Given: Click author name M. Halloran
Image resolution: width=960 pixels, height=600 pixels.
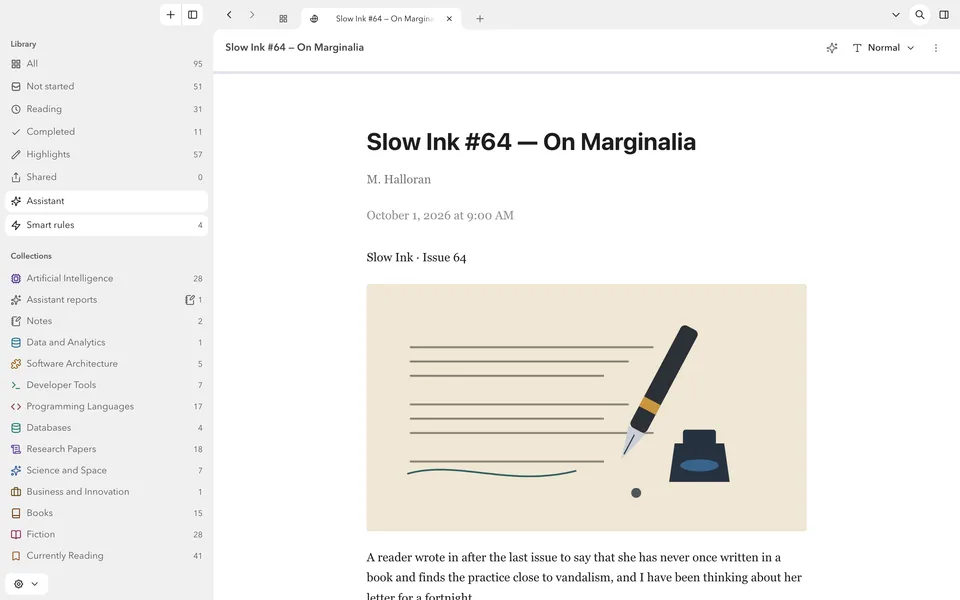Looking at the screenshot, I should coord(399,179).
